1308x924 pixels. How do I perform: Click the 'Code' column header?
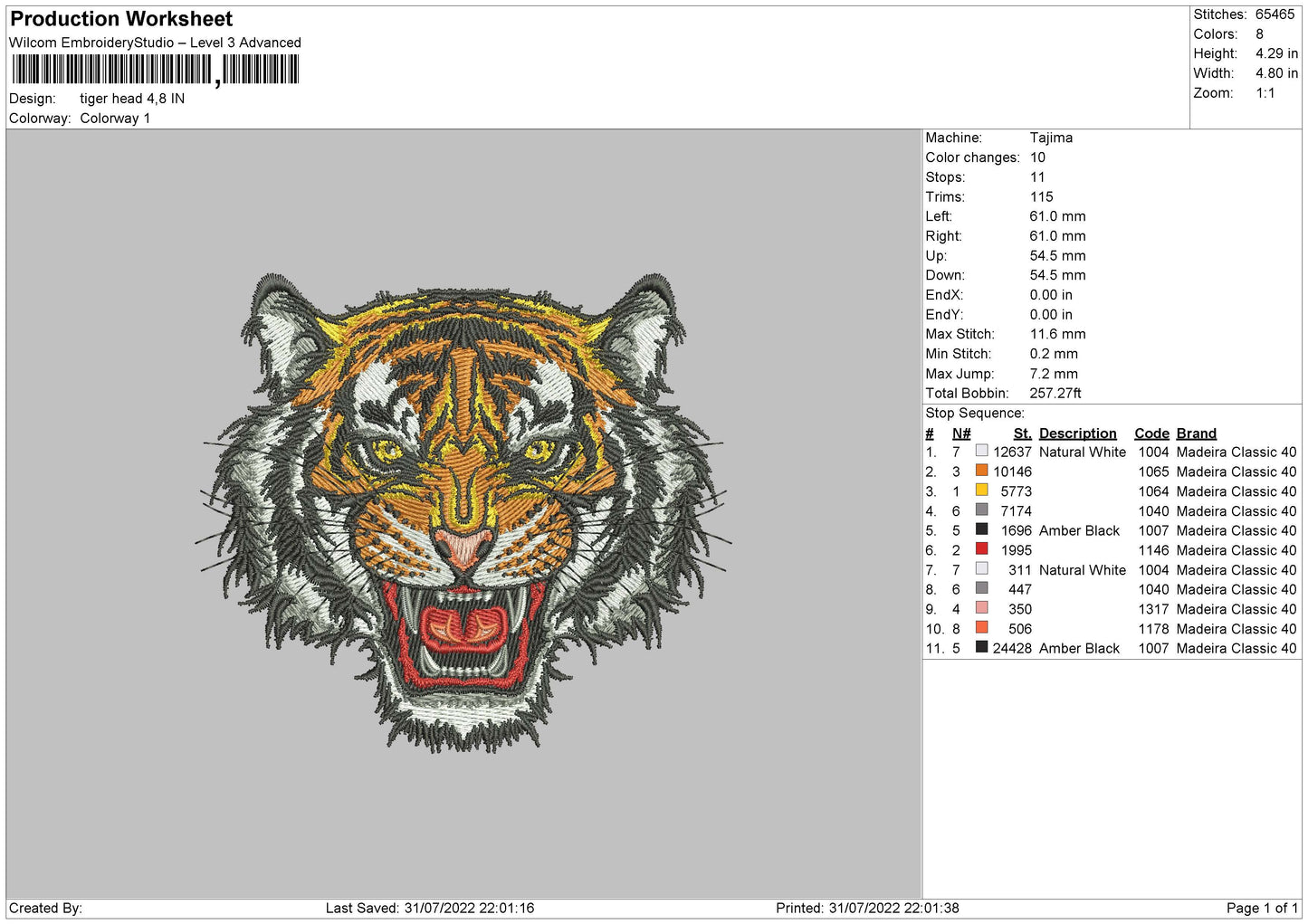pos(1151,433)
